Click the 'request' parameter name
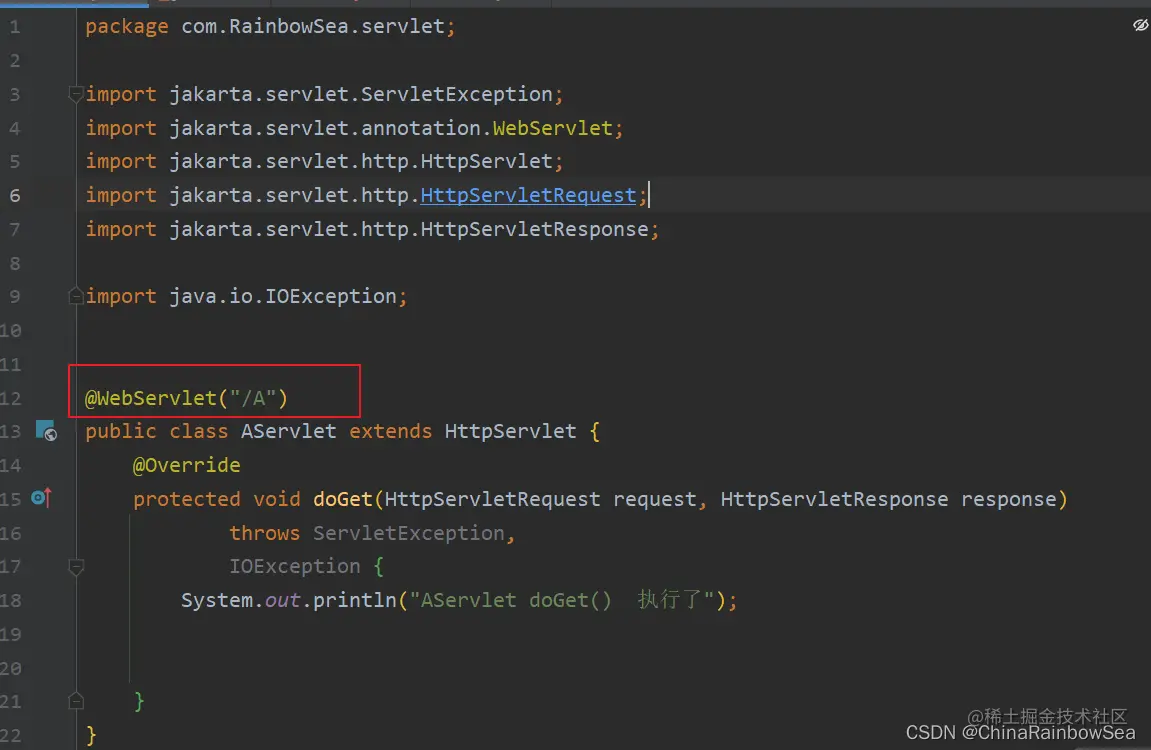1151x750 pixels. (x=655, y=499)
